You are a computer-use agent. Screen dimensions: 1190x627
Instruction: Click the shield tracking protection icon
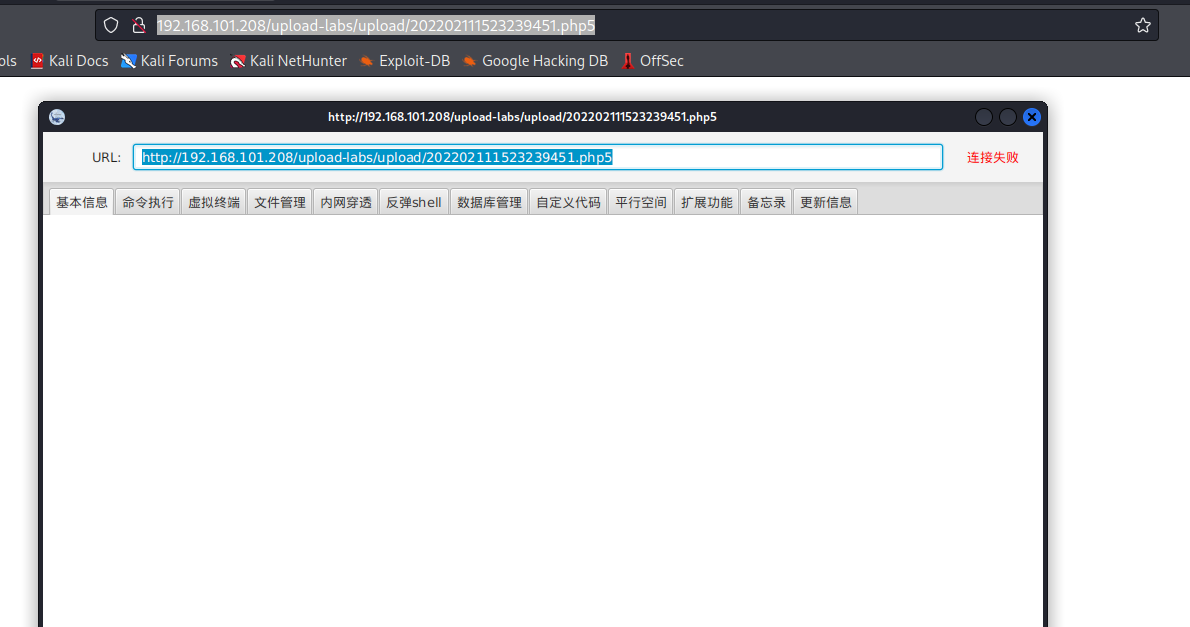(x=111, y=25)
